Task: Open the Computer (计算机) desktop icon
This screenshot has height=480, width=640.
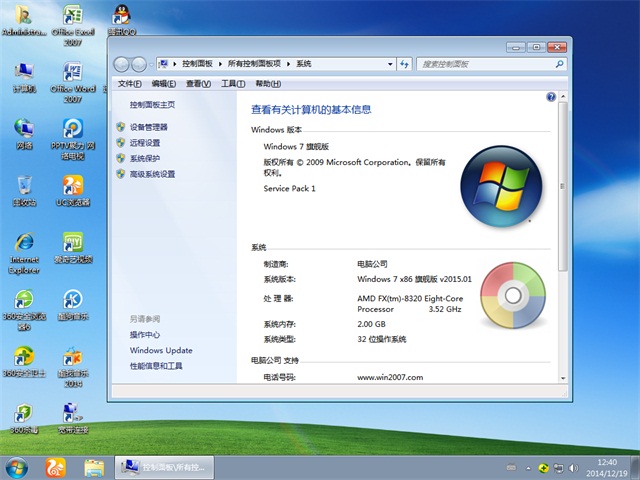Action: coord(23,75)
